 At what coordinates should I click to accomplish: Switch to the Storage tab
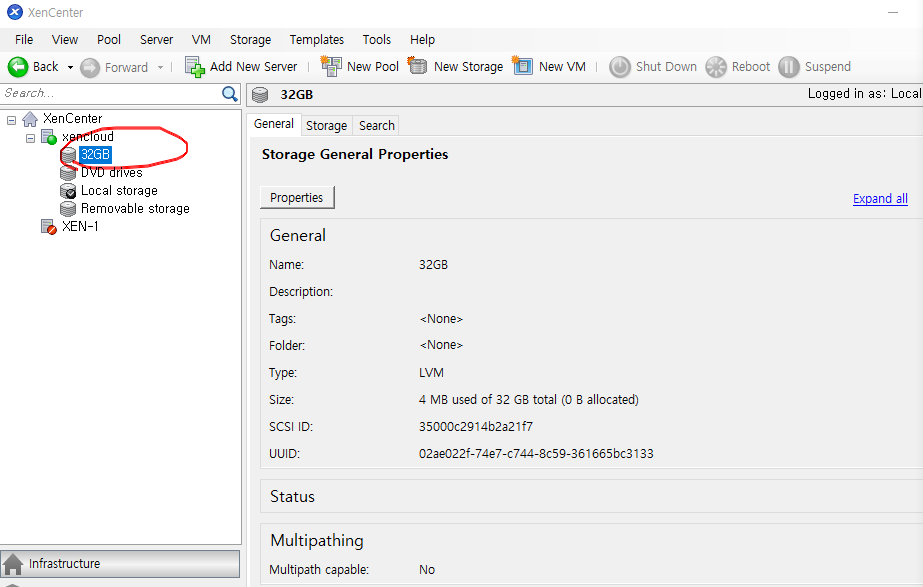327,125
